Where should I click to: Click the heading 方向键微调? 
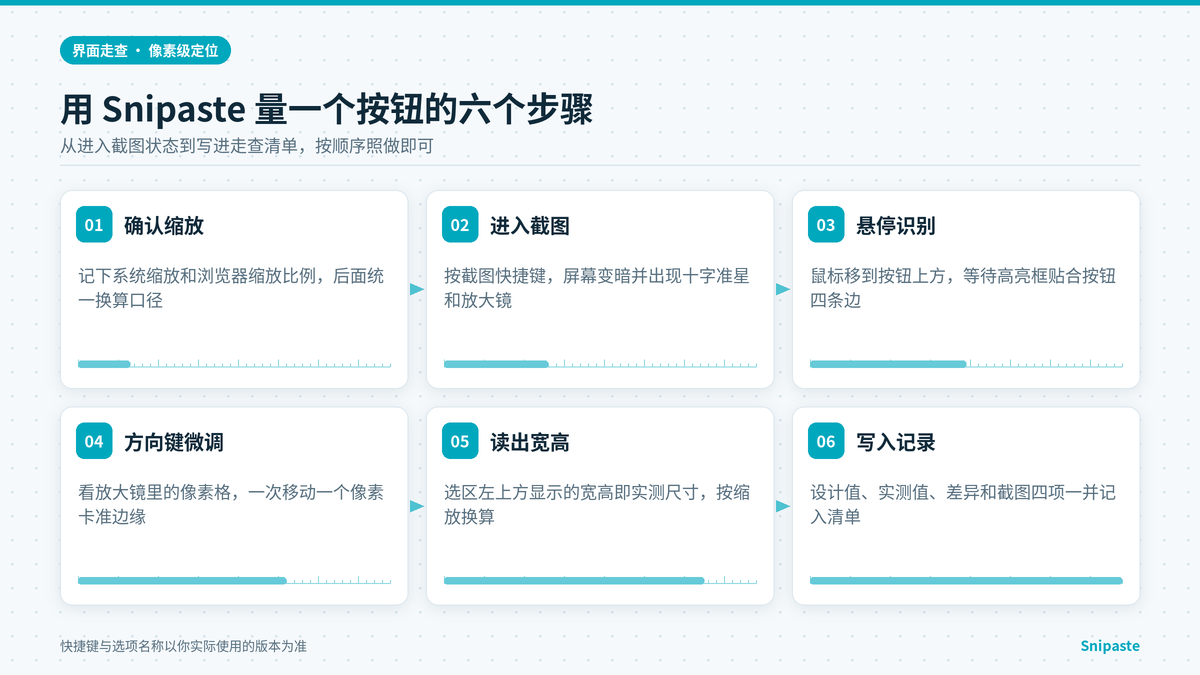click(x=174, y=442)
